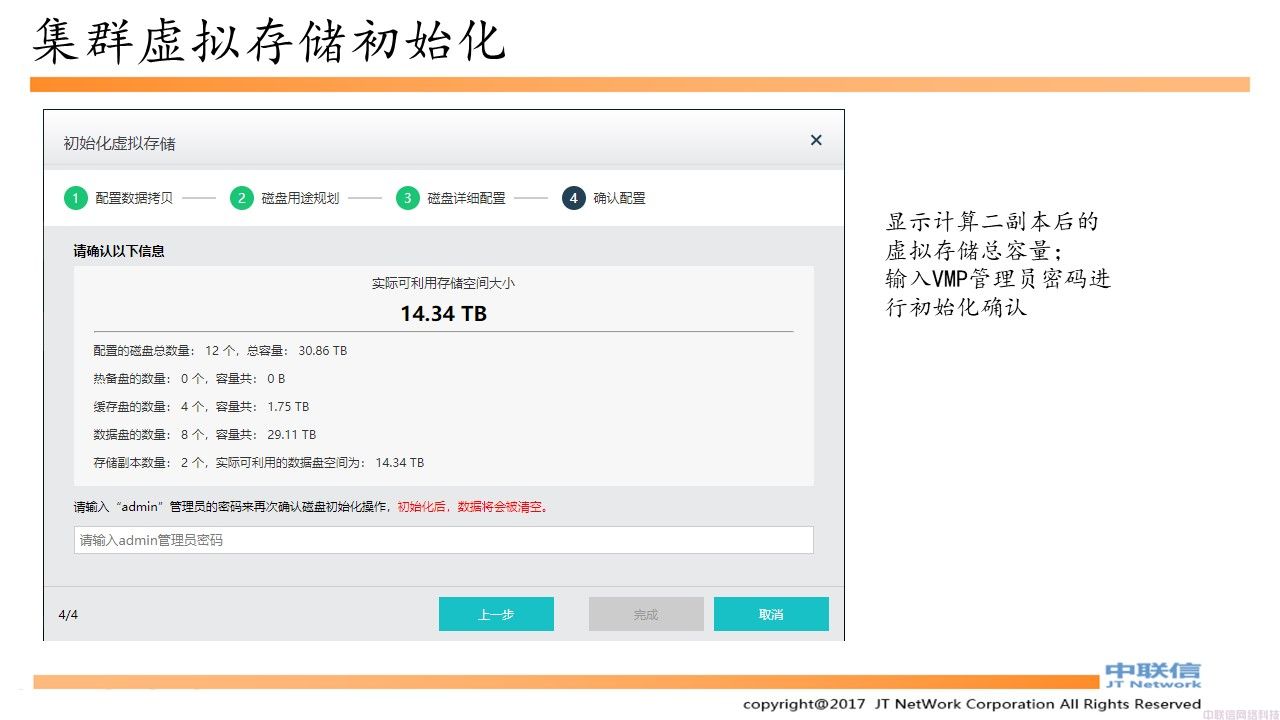This screenshot has width=1280, height=720.
Task: Click step 2 circle 磁盘用途规划
Action: click(x=241, y=198)
